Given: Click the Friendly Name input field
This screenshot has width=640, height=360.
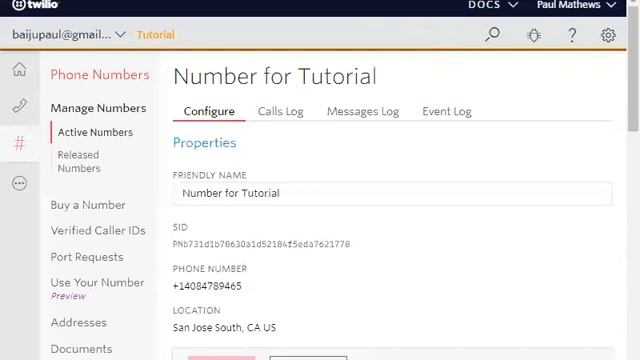Looking at the screenshot, I should tap(392, 193).
